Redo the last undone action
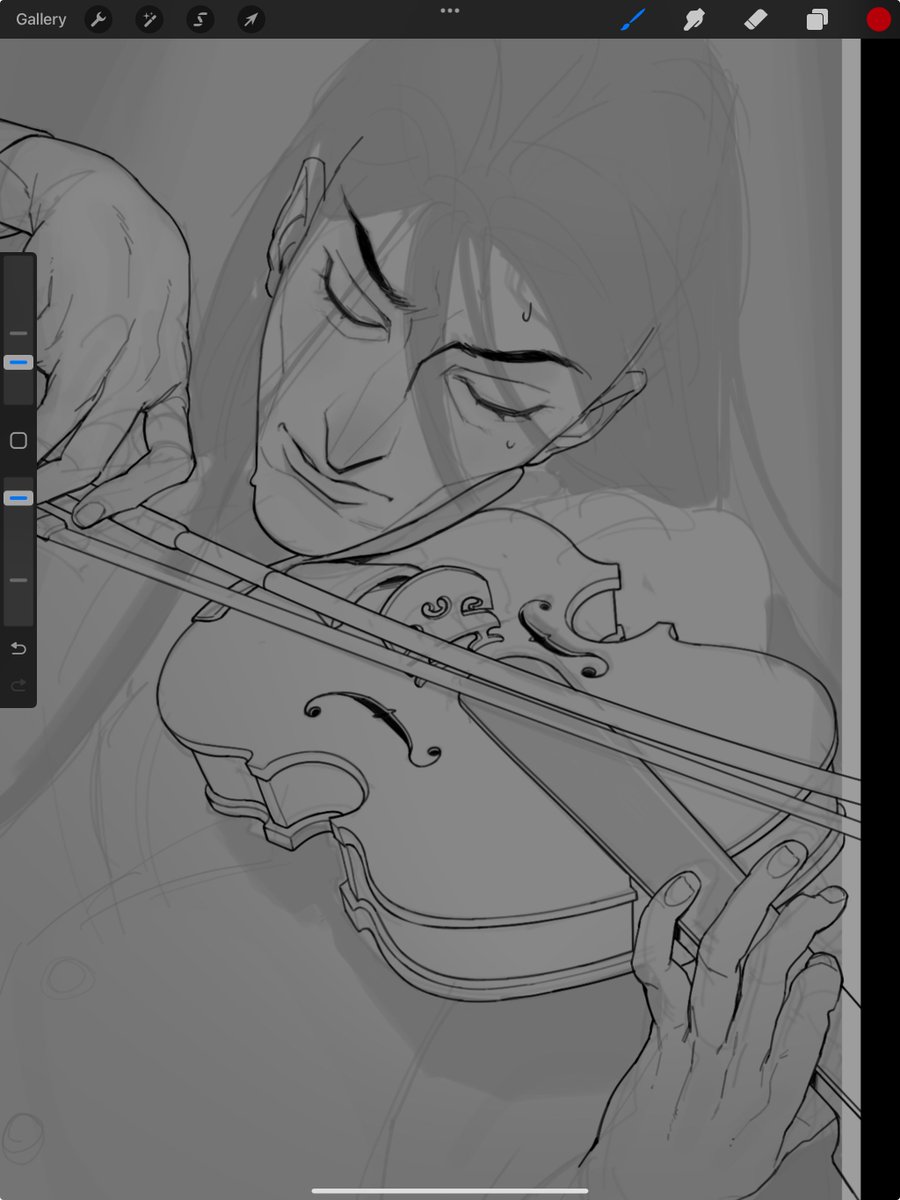This screenshot has height=1200, width=900. pyautogui.click(x=18, y=686)
